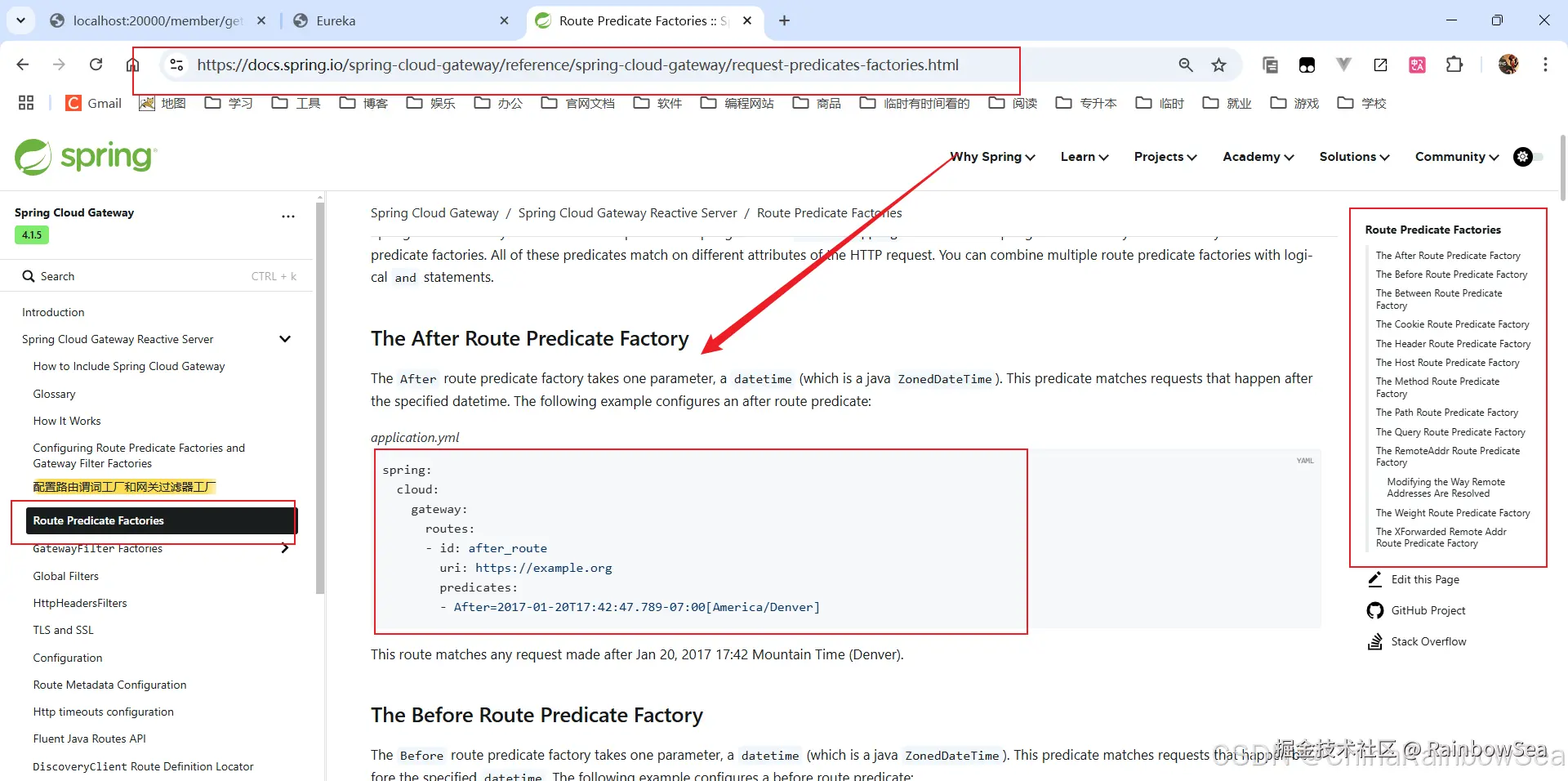Open the pink translate extension icon
This screenshot has height=781, width=1568.
coord(1418,65)
